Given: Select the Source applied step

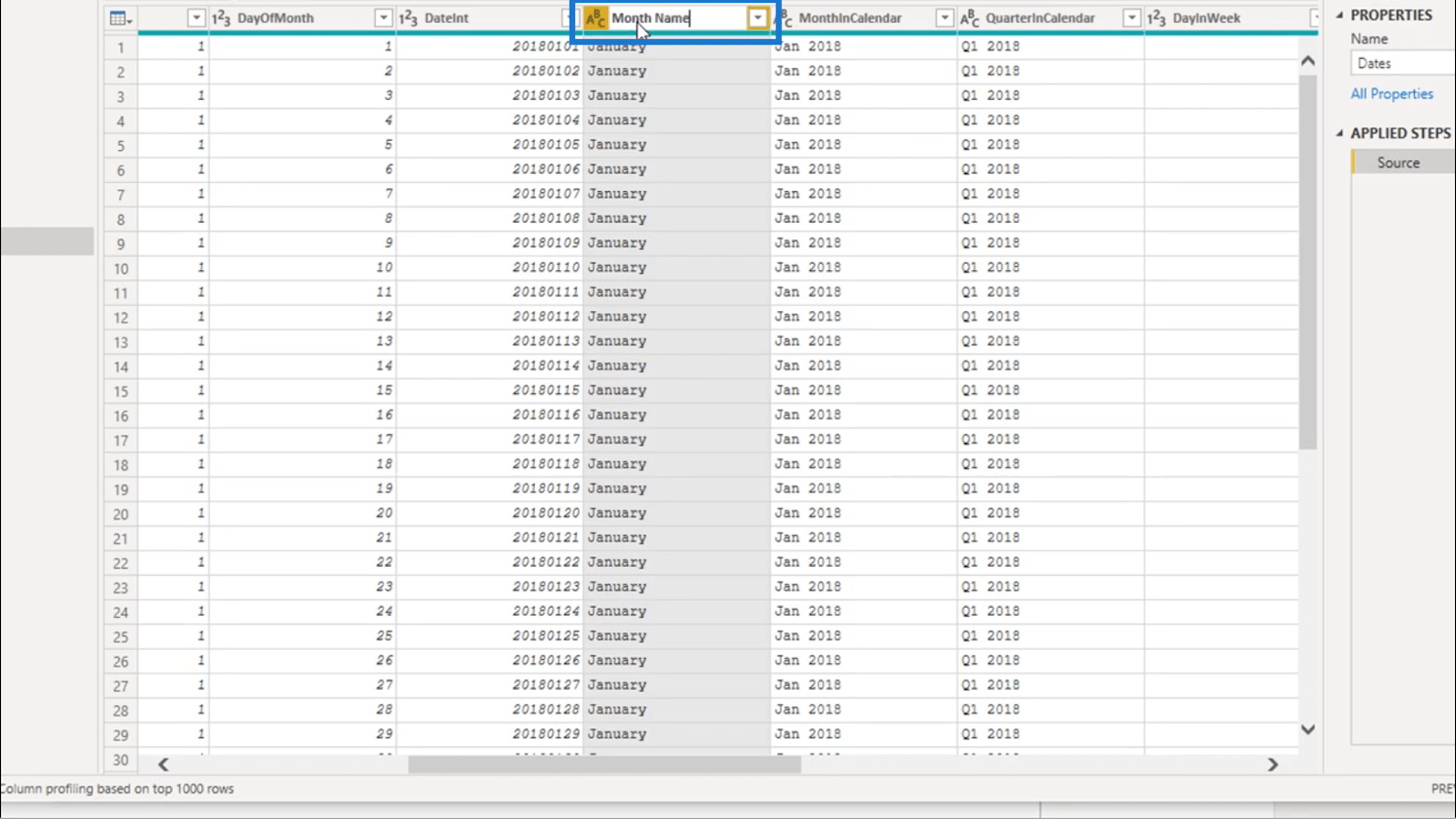Looking at the screenshot, I should [1398, 163].
